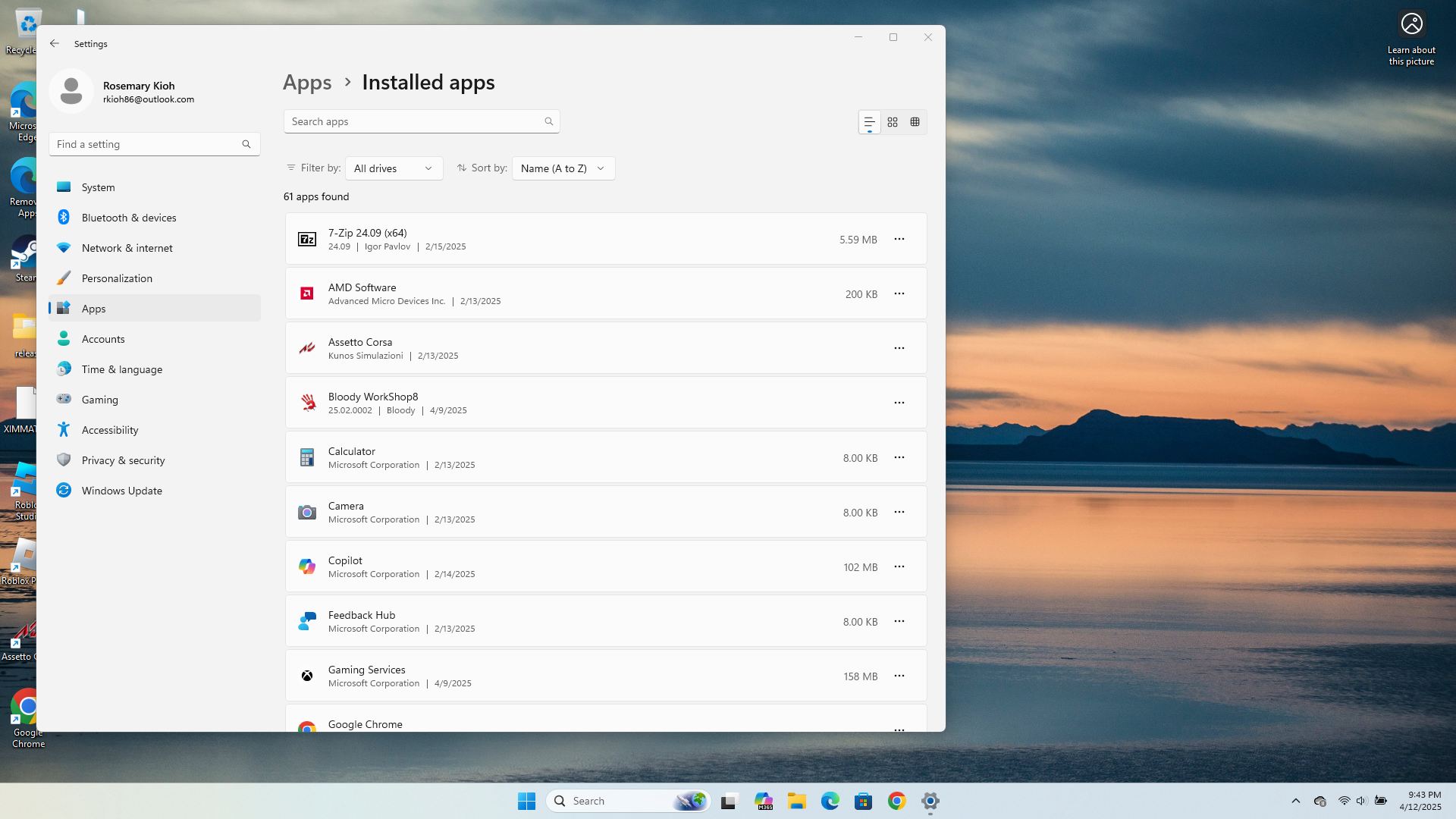Open Accounts settings

click(155, 339)
